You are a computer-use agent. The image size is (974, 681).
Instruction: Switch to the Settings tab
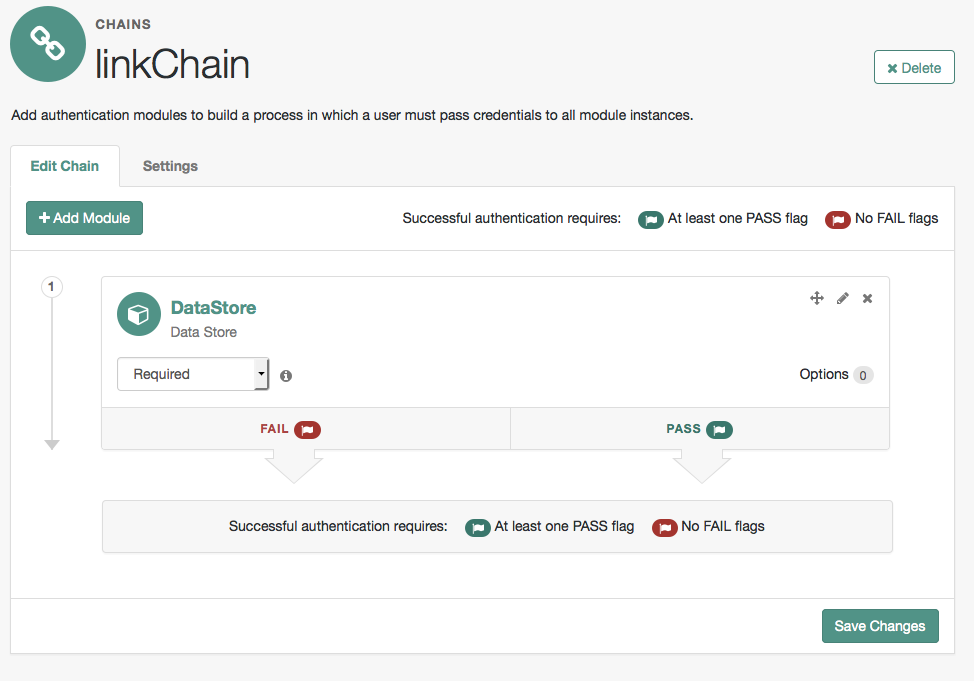point(170,166)
